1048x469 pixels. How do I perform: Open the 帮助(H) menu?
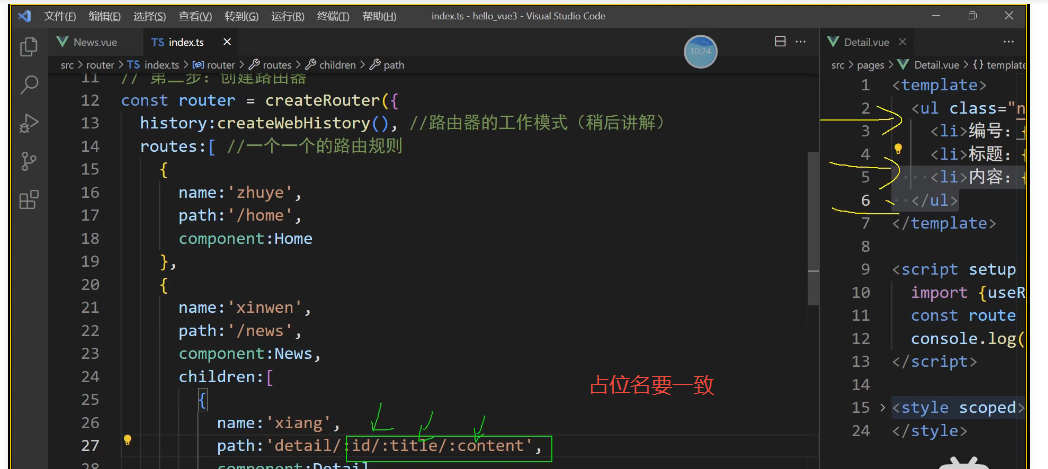coord(379,16)
